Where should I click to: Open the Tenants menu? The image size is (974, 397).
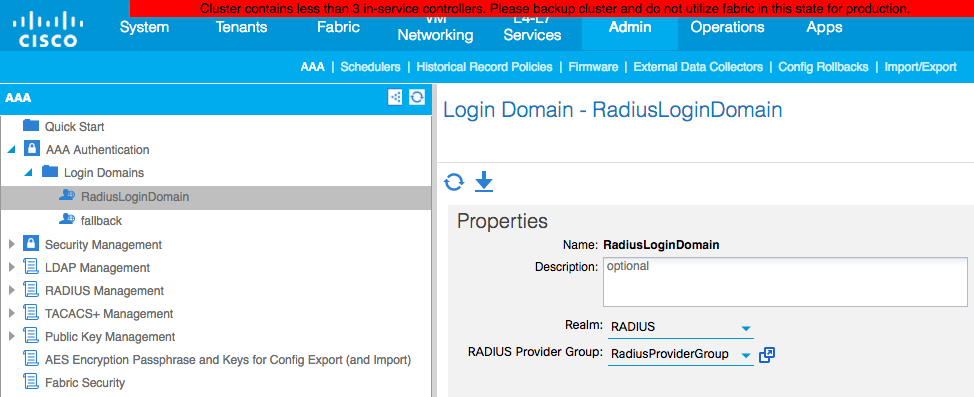point(242,27)
